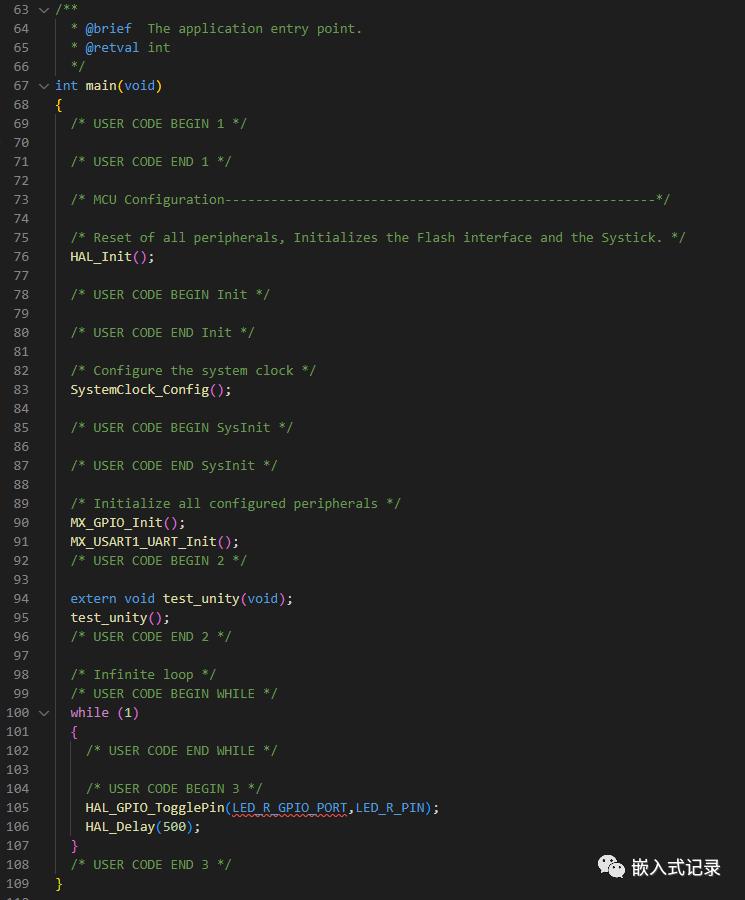745x900 pixels.
Task: Collapse the while loop fold at line 100
Action: click(x=44, y=713)
